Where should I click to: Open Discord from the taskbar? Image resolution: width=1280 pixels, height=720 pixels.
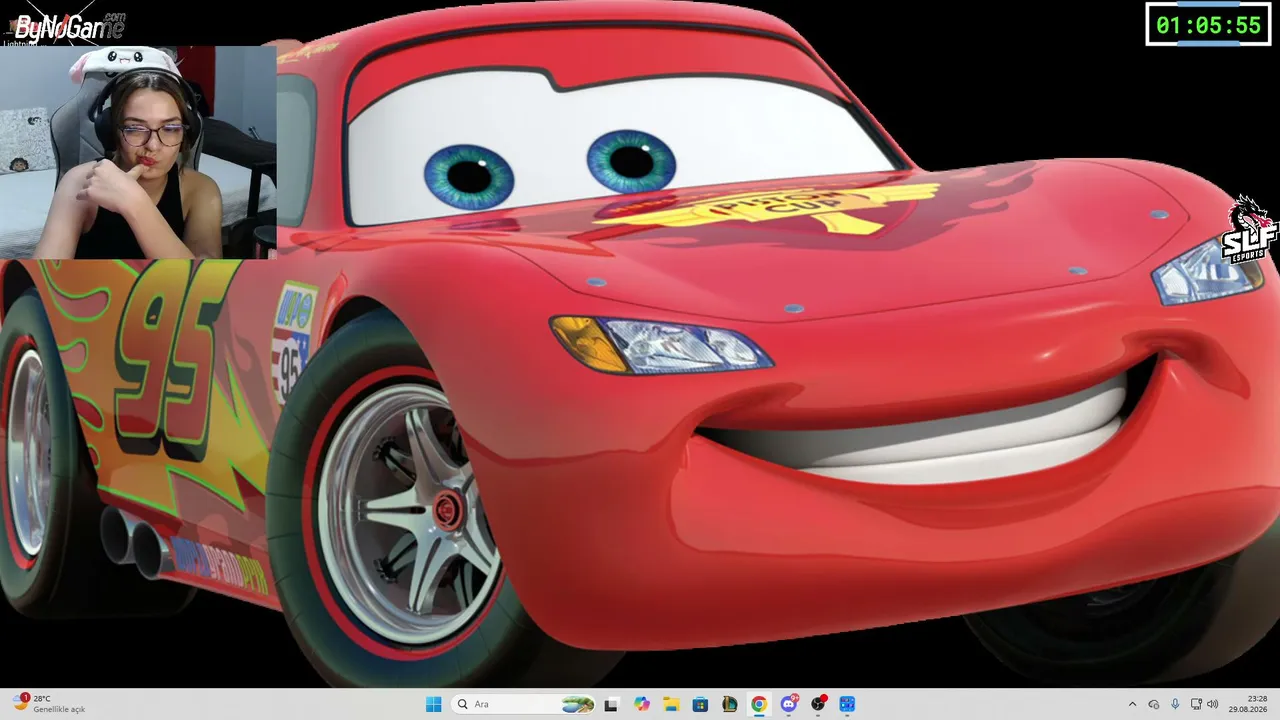click(789, 704)
